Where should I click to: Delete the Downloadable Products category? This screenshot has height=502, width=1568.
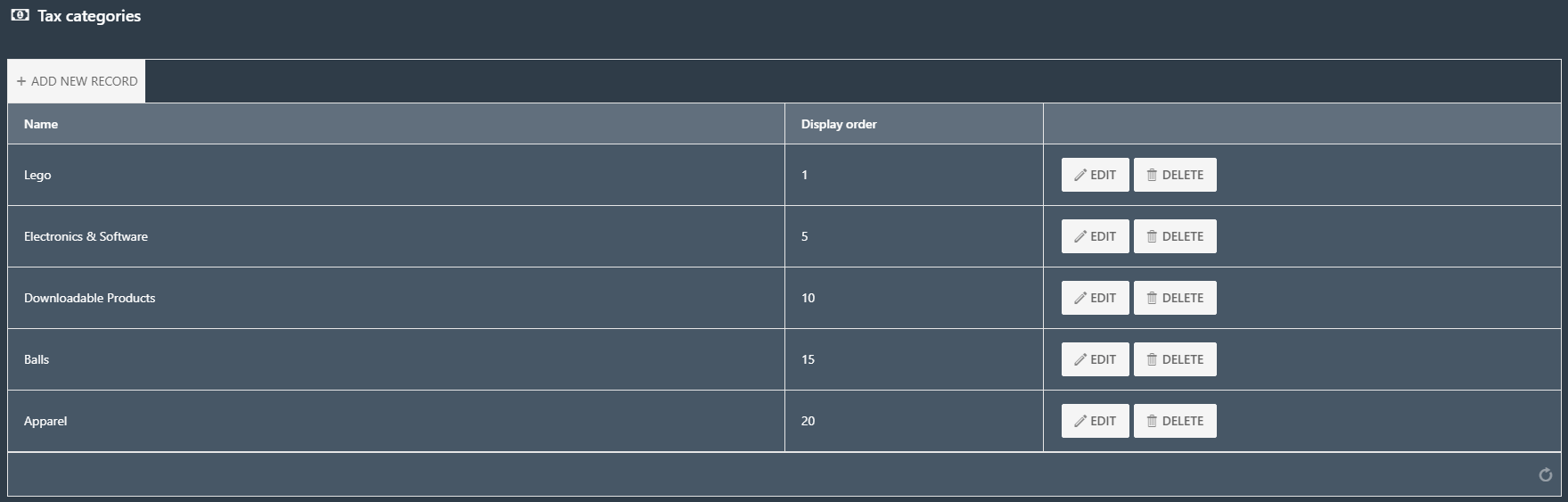tap(1175, 298)
